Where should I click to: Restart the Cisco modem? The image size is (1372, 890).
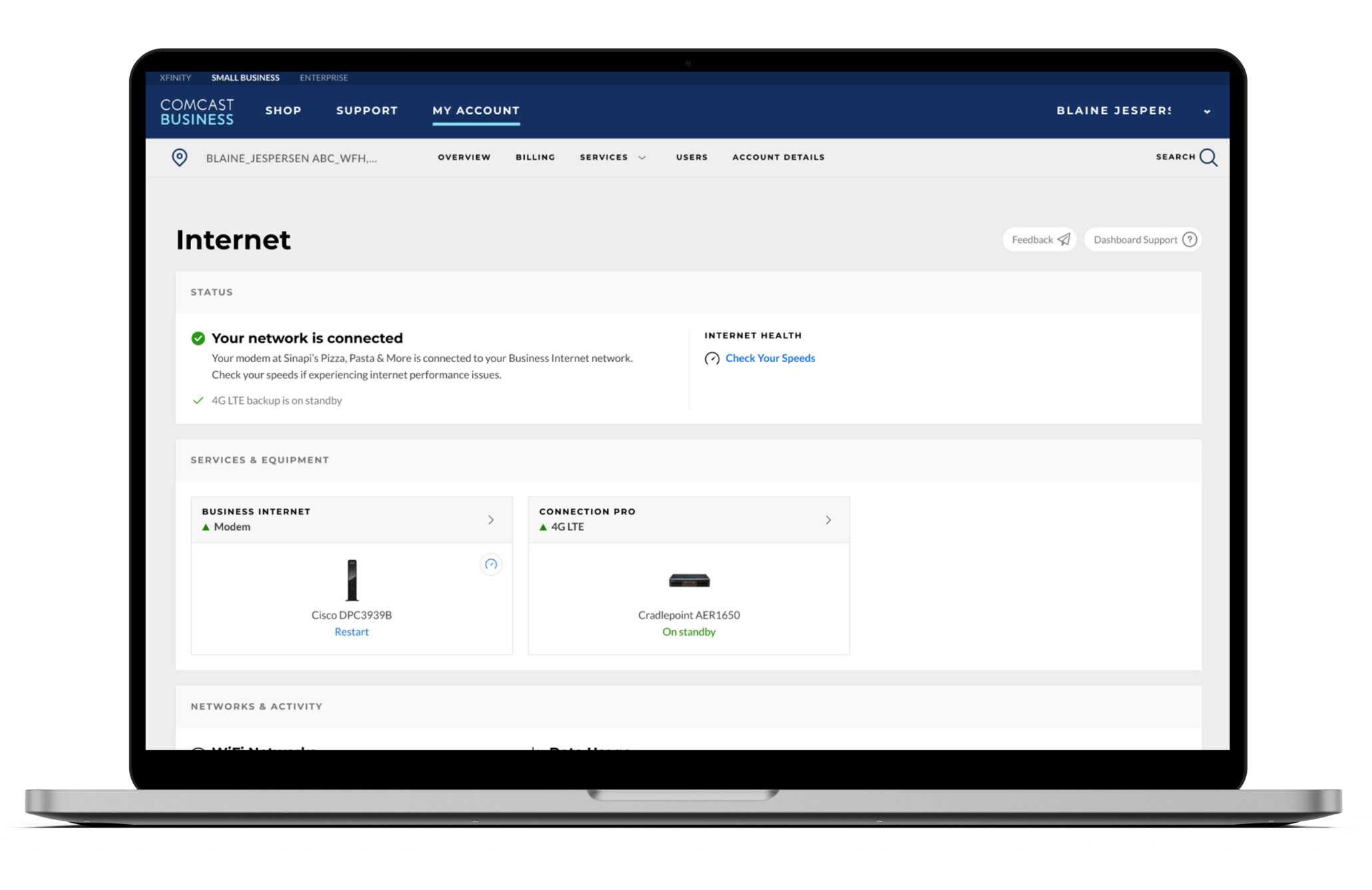[x=351, y=632]
